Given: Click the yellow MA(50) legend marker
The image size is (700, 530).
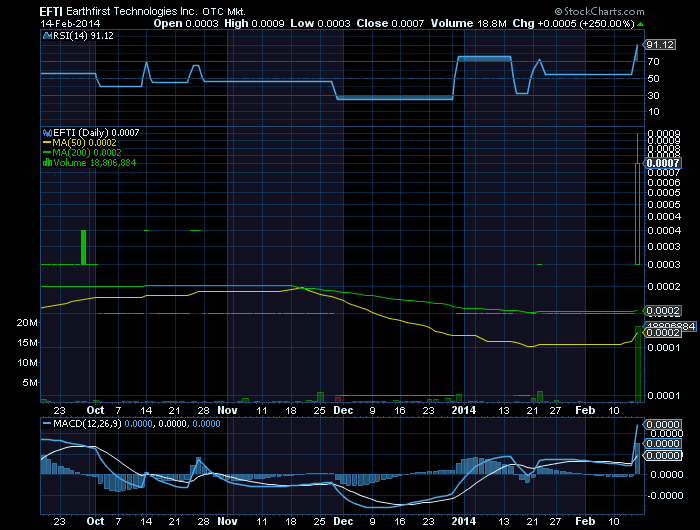Looking at the screenshot, I should (45, 142).
